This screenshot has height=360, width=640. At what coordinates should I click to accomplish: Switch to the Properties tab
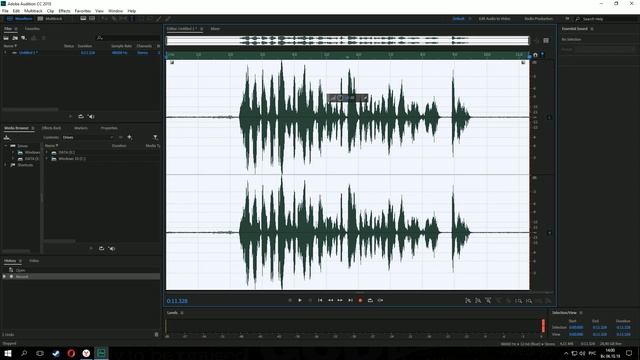(109, 128)
